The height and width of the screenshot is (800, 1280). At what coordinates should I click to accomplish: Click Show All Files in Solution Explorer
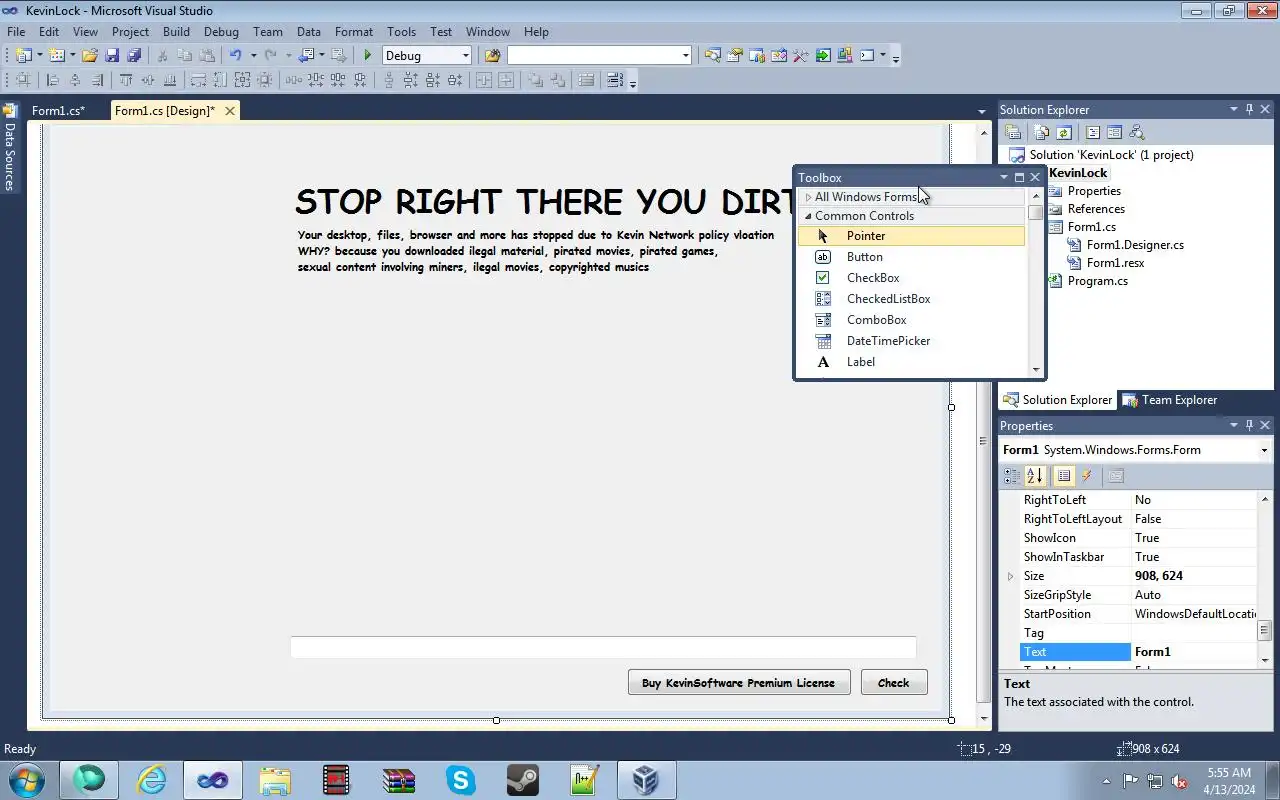1042,132
